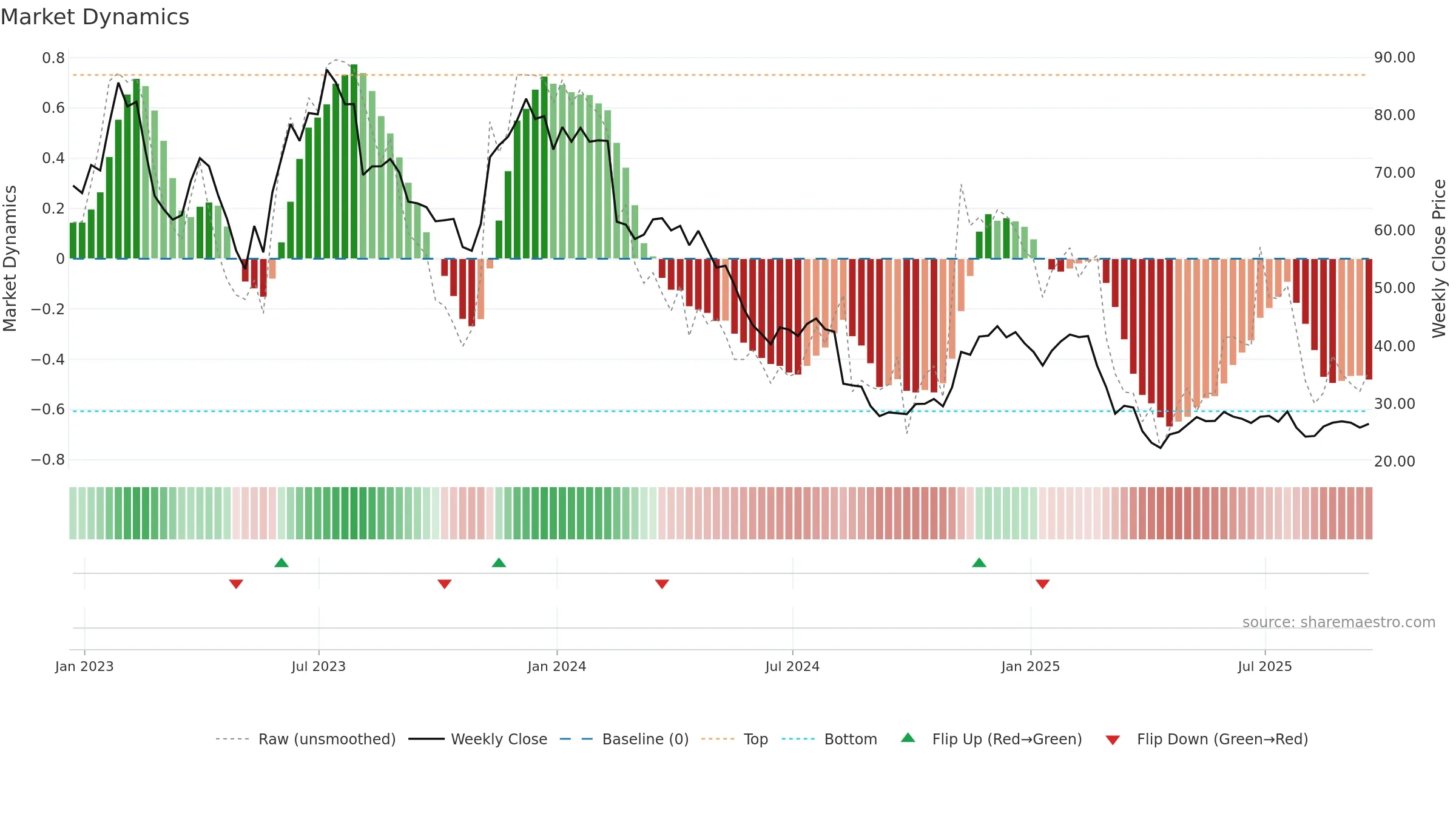Click the red flip-down marker near May 2023
The height and width of the screenshot is (819, 1456).
tap(236, 584)
